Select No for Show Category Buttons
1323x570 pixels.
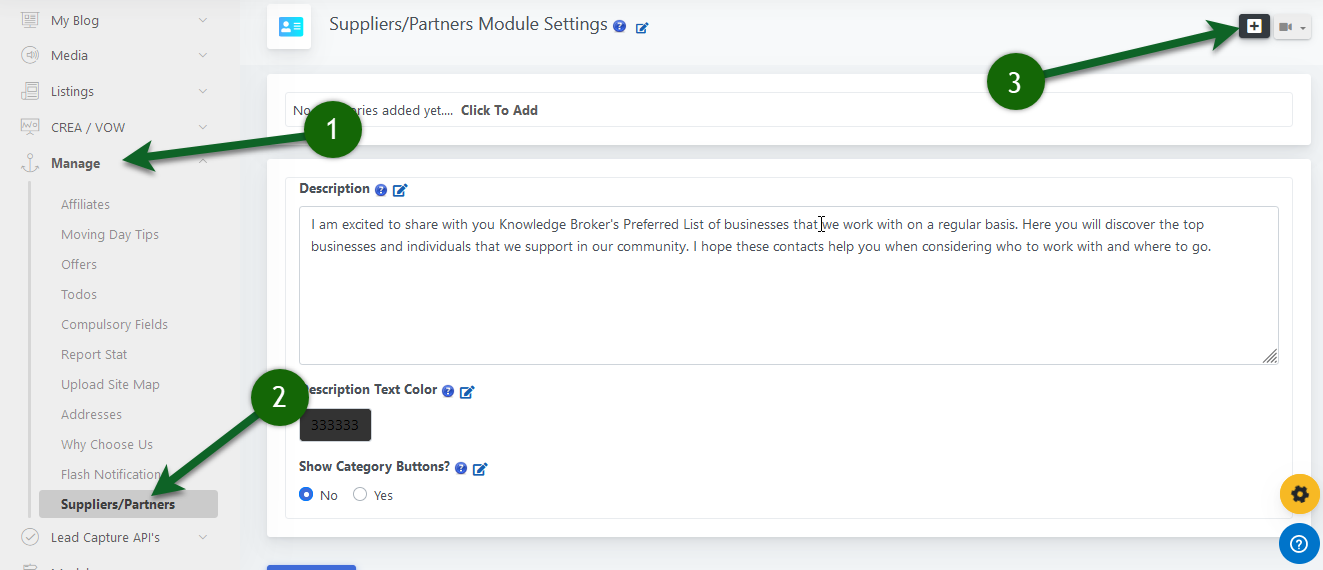pos(307,495)
